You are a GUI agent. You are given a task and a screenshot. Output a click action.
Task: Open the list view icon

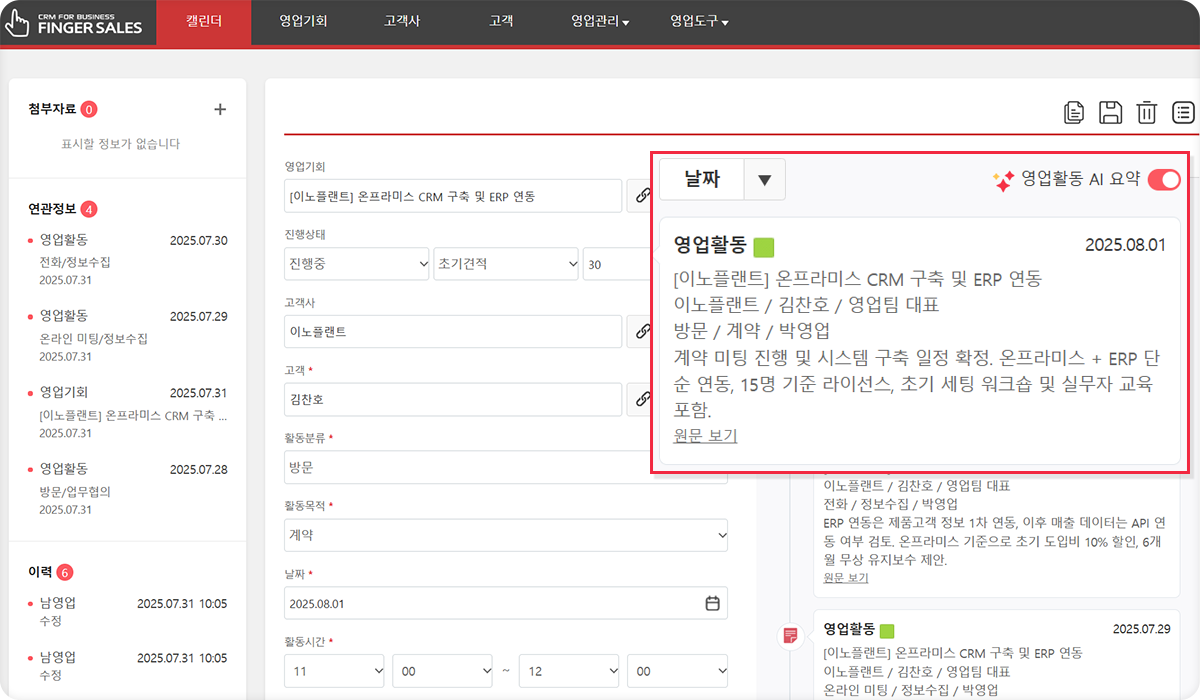[1183, 112]
